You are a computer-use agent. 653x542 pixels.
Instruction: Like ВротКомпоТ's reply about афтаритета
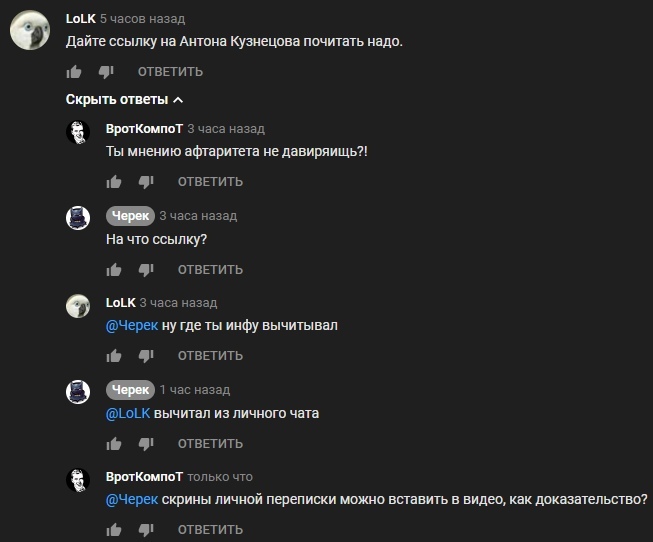point(114,182)
